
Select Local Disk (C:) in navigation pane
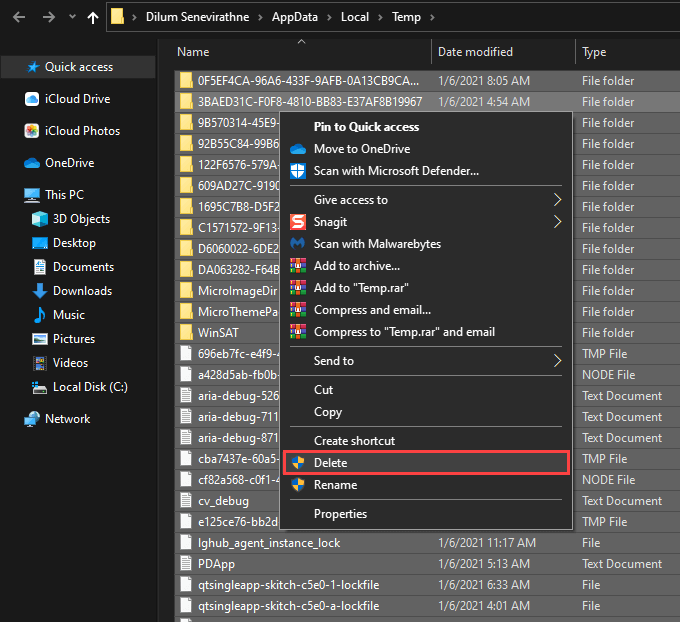90,387
